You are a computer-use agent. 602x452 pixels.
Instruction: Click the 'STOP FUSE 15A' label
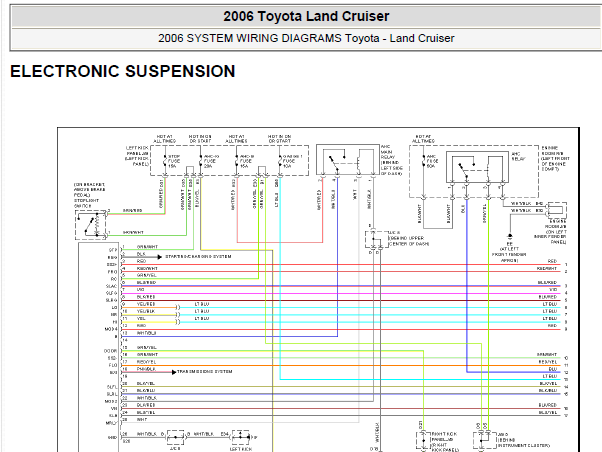tap(174, 161)
